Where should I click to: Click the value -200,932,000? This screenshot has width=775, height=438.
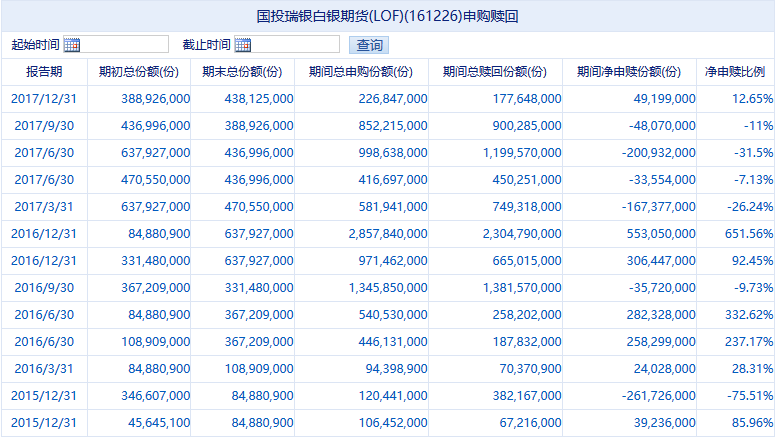659,153
